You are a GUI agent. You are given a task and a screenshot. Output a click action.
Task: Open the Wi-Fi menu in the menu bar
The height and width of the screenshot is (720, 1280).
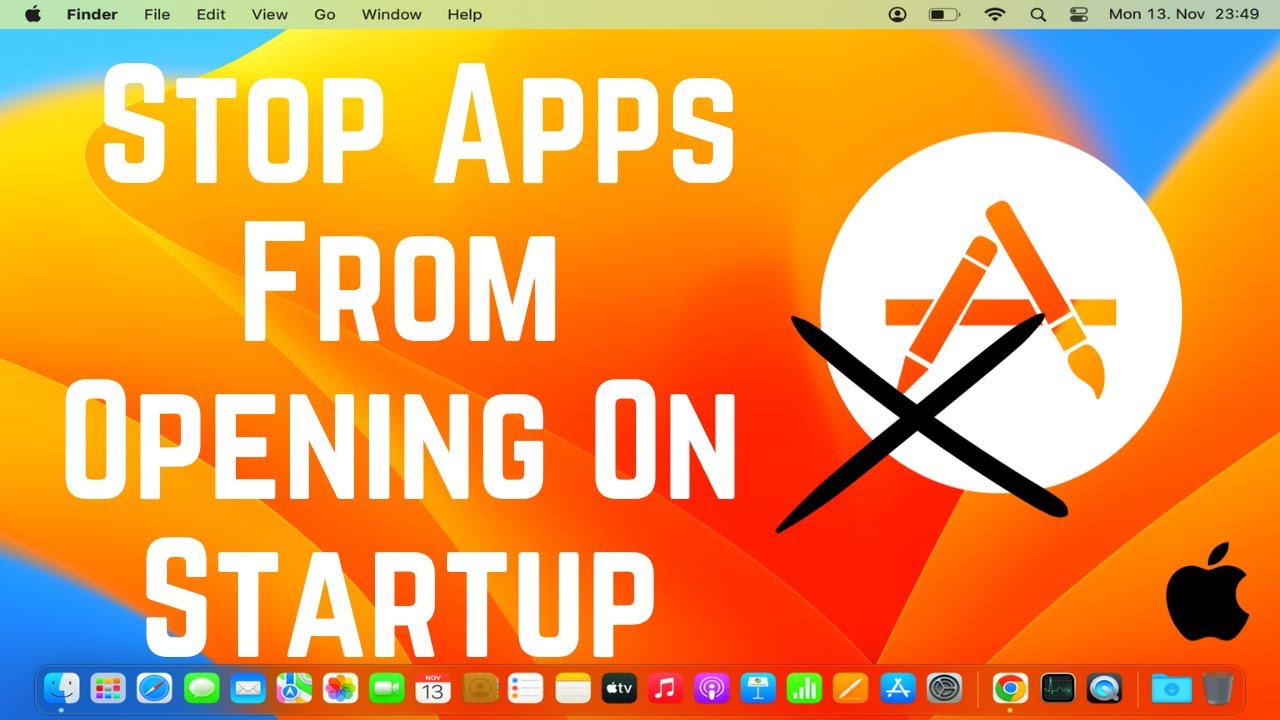[994, 14]
